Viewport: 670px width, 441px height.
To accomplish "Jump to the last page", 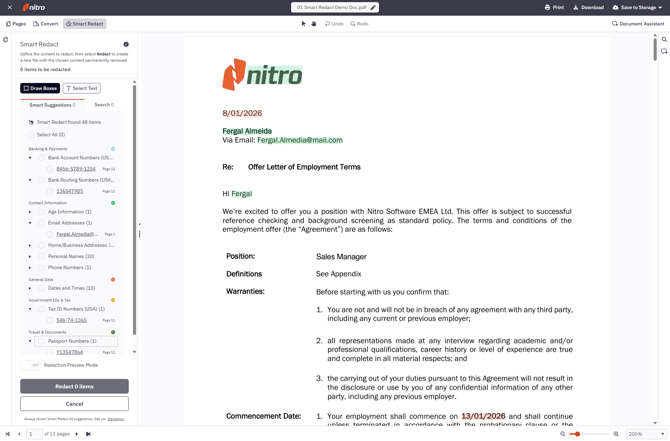I will (88, 434).
